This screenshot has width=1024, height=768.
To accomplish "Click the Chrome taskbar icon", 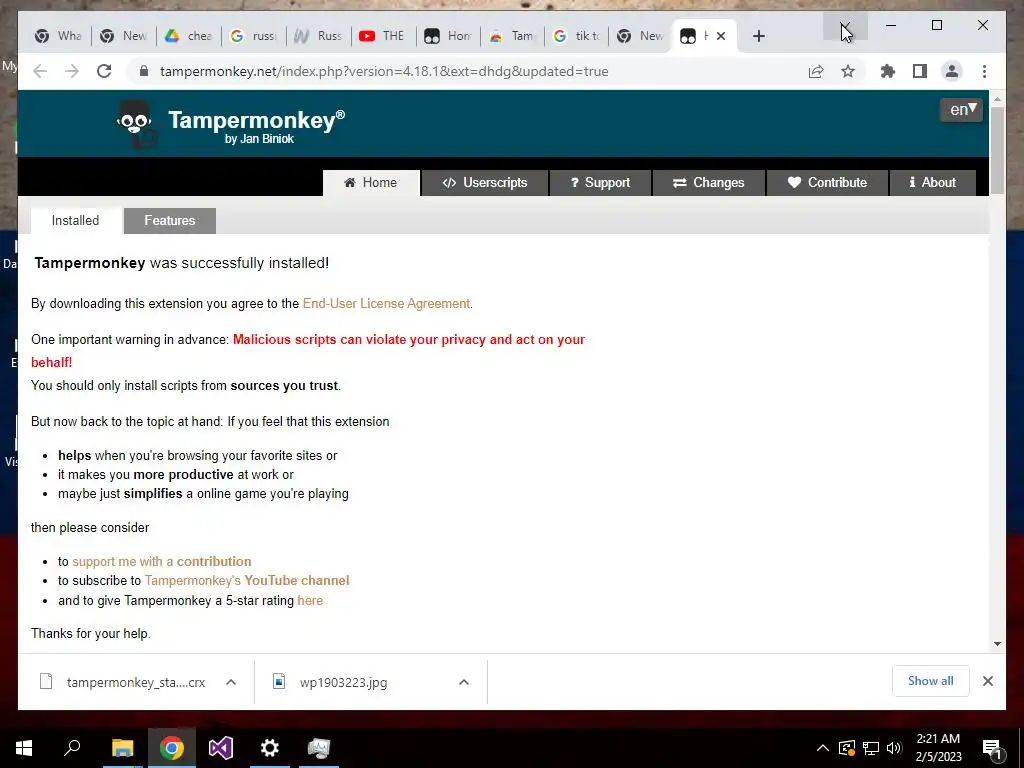I will 172,748.
